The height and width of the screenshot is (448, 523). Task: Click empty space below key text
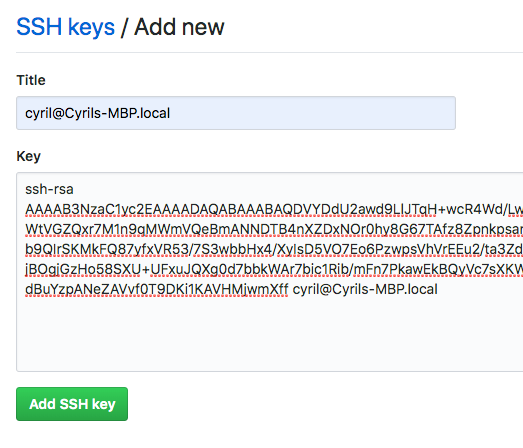coord(270,334)
